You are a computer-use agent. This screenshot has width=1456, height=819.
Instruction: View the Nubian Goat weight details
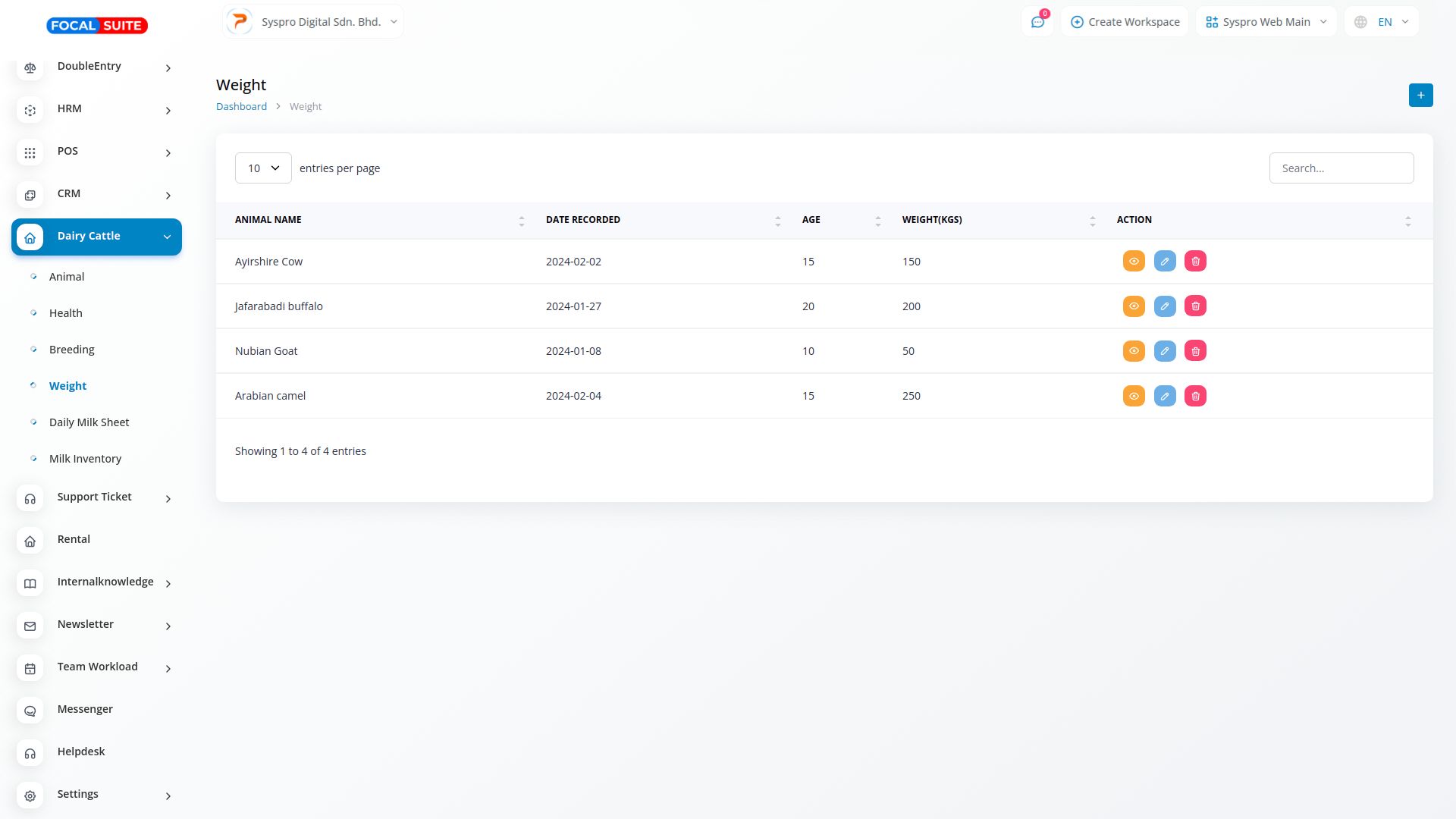pyautogui.click(x=1134, y=351)
